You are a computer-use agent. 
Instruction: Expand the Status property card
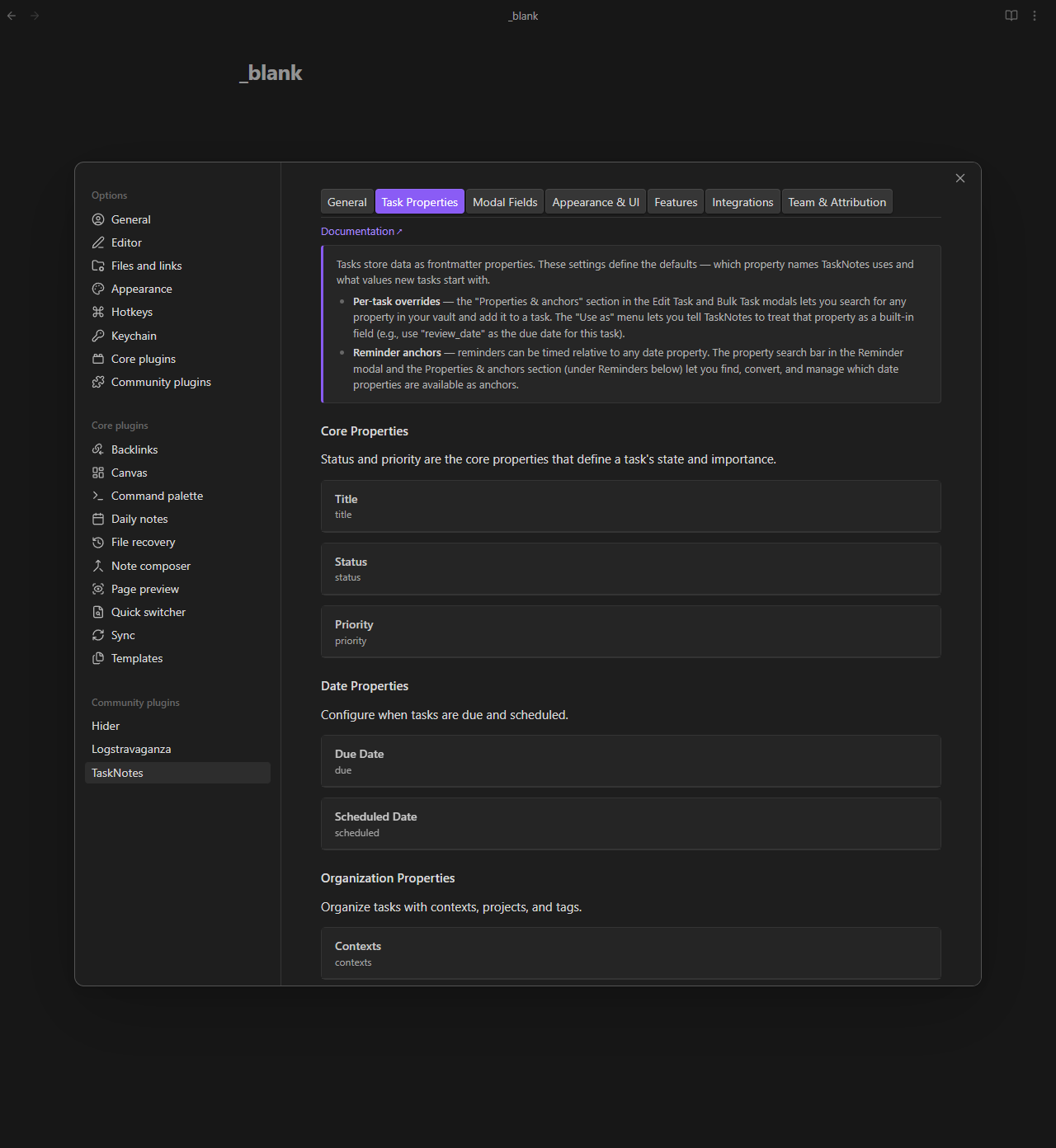[x=630, y=569]
